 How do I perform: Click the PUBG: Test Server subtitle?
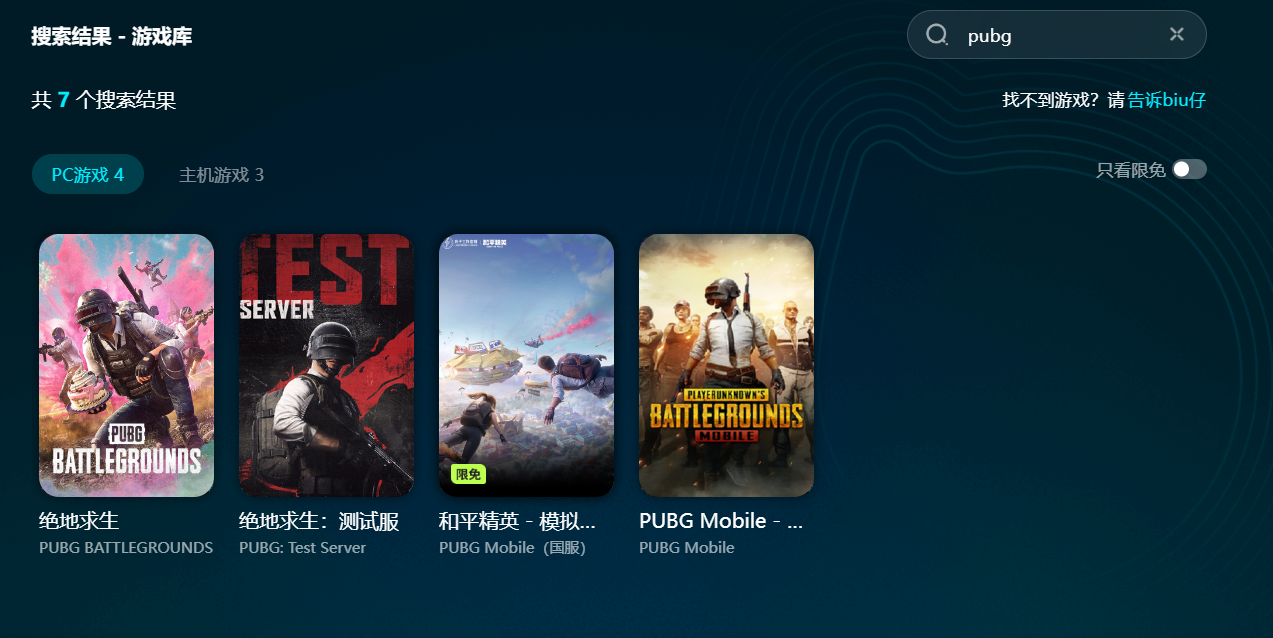point(303,548)
